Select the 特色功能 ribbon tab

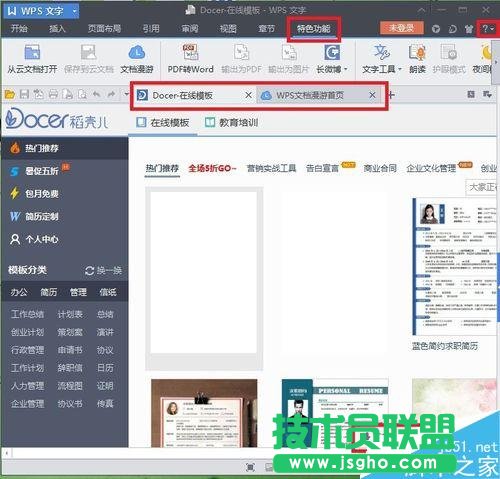(314, 29)
